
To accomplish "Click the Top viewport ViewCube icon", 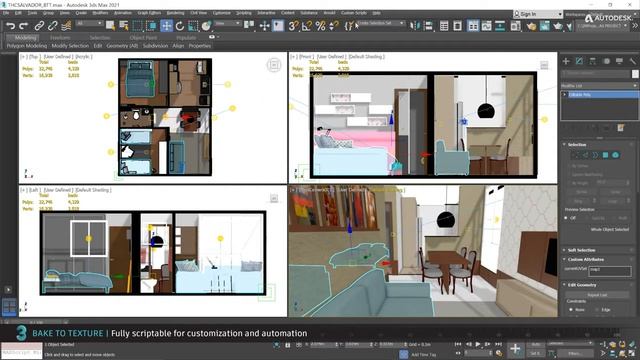I will [x=274, y=65].
